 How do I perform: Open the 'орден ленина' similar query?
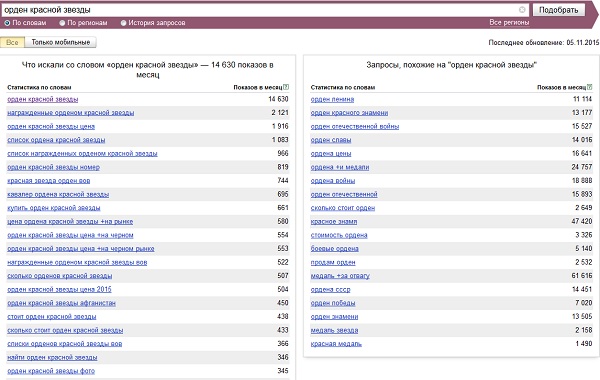(x=332, y=99)
